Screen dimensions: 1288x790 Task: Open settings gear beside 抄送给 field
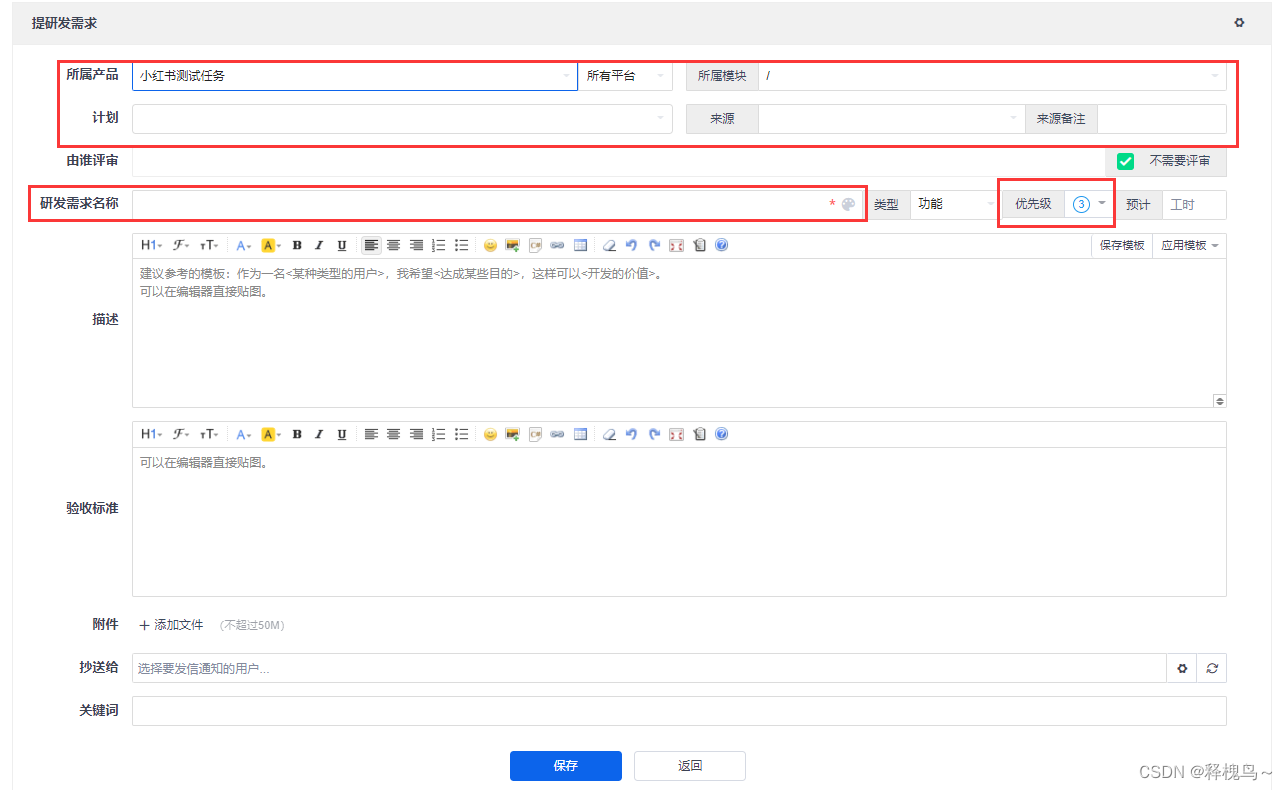tap(1182, 668)
